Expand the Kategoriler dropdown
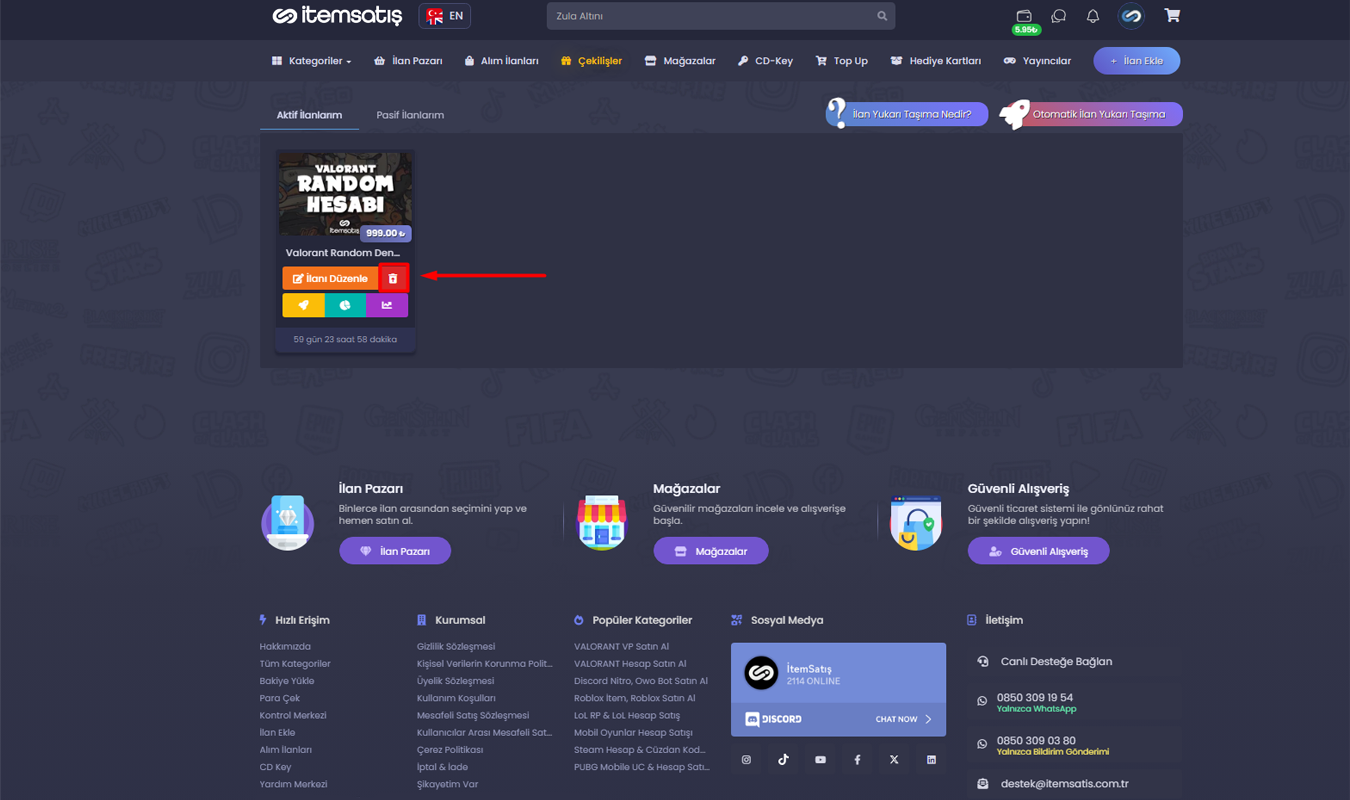This screenshot has height=800, width=1350. 312,61
